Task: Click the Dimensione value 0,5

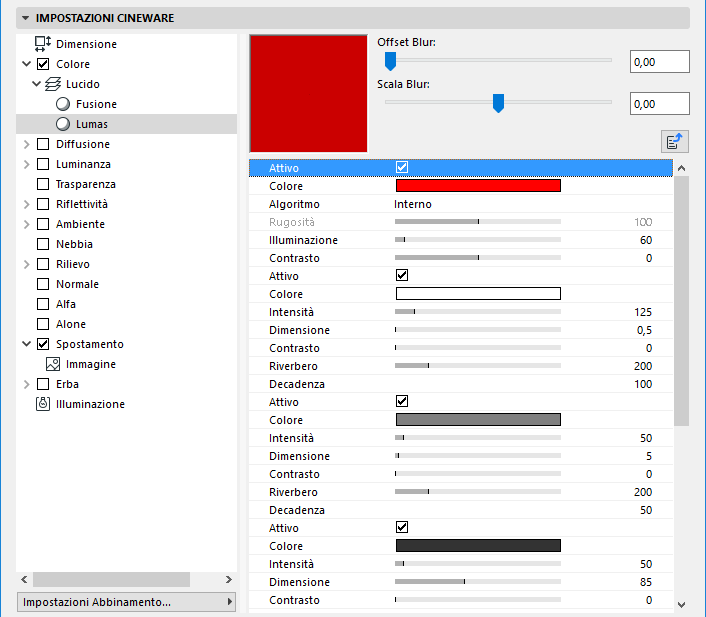Action: pyautogui.click(x=644, y=330)
